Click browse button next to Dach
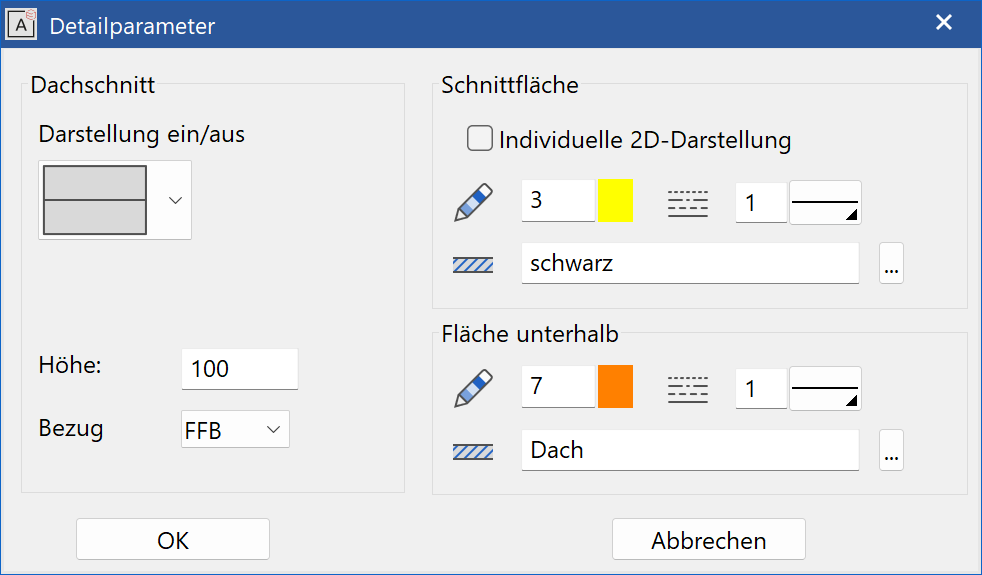The image size is (982, 575). [x=891, y=451]
